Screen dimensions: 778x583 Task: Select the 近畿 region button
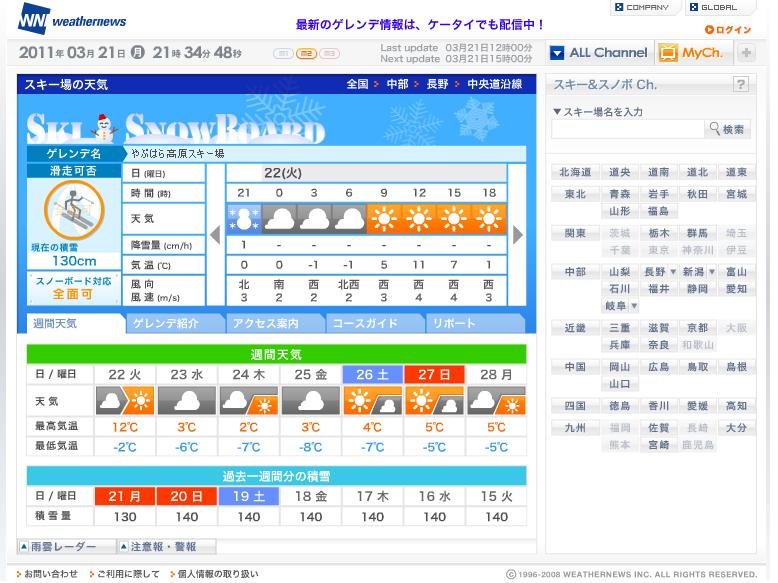(575, 328)
